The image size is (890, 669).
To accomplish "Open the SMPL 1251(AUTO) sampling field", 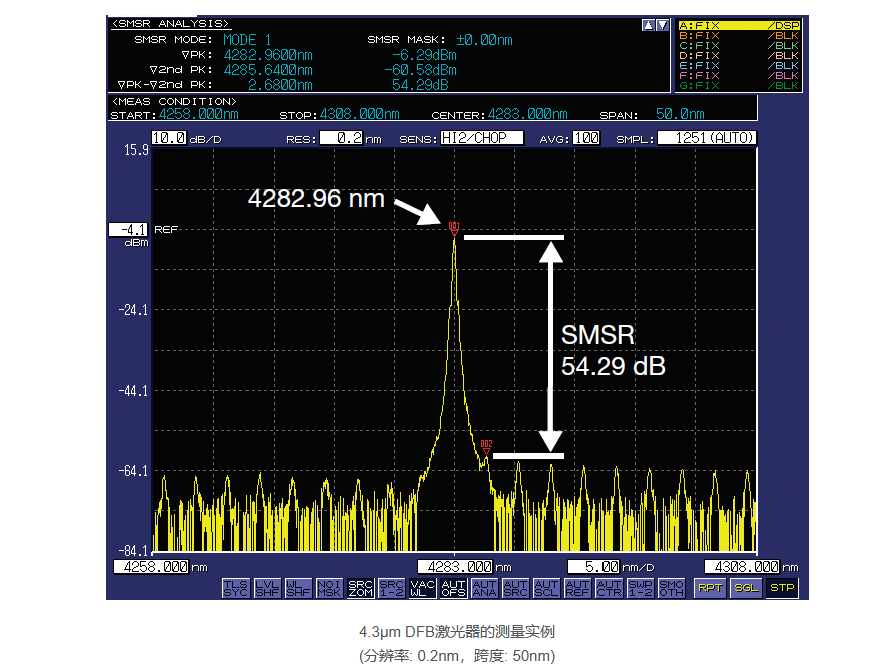I will click(x=707, y=139).
